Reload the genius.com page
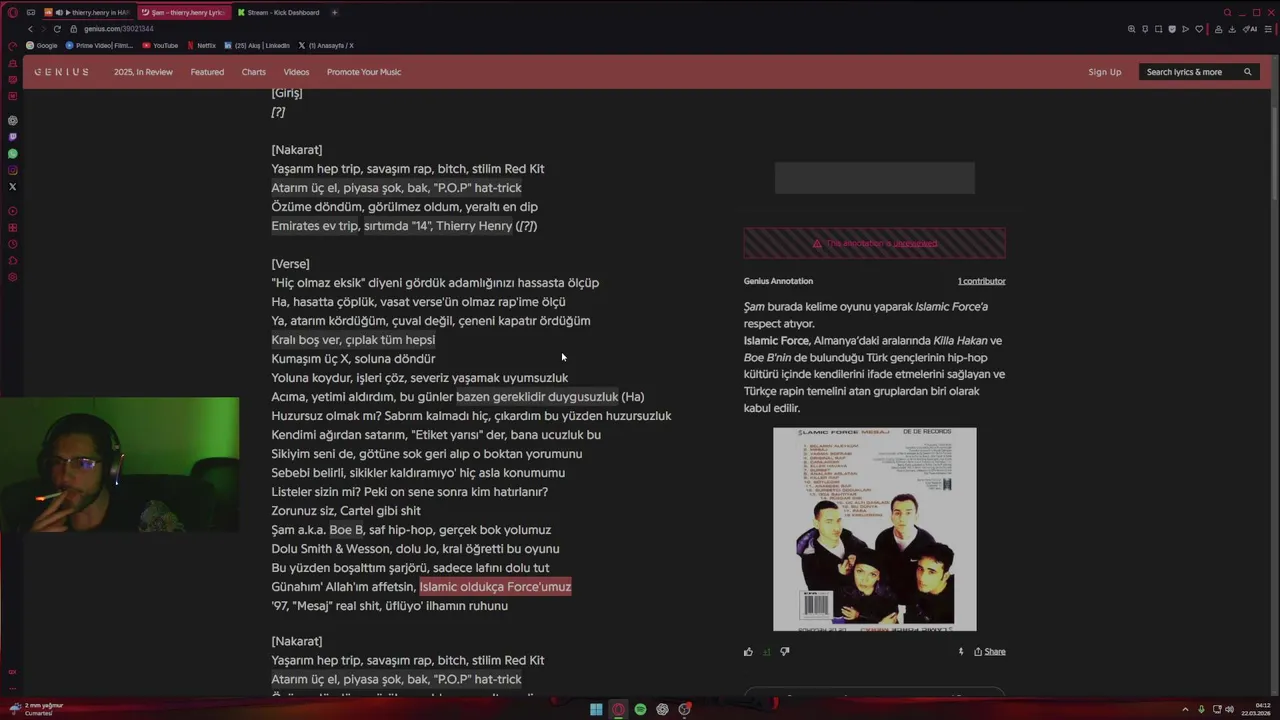This screenshot has width=1280, height=720. pyautogui.click(x=57, y=29)
